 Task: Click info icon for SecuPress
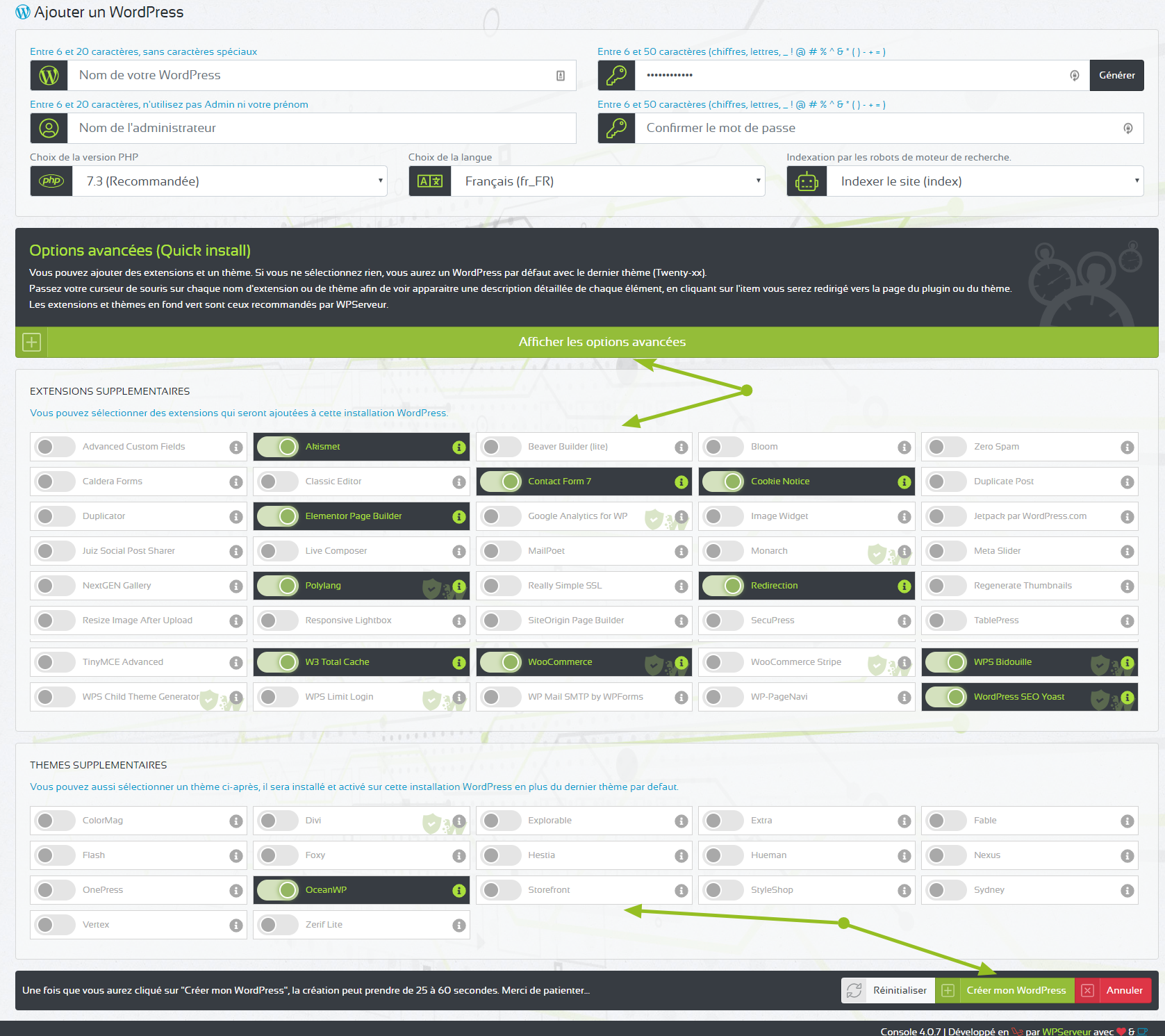(904, 621)
